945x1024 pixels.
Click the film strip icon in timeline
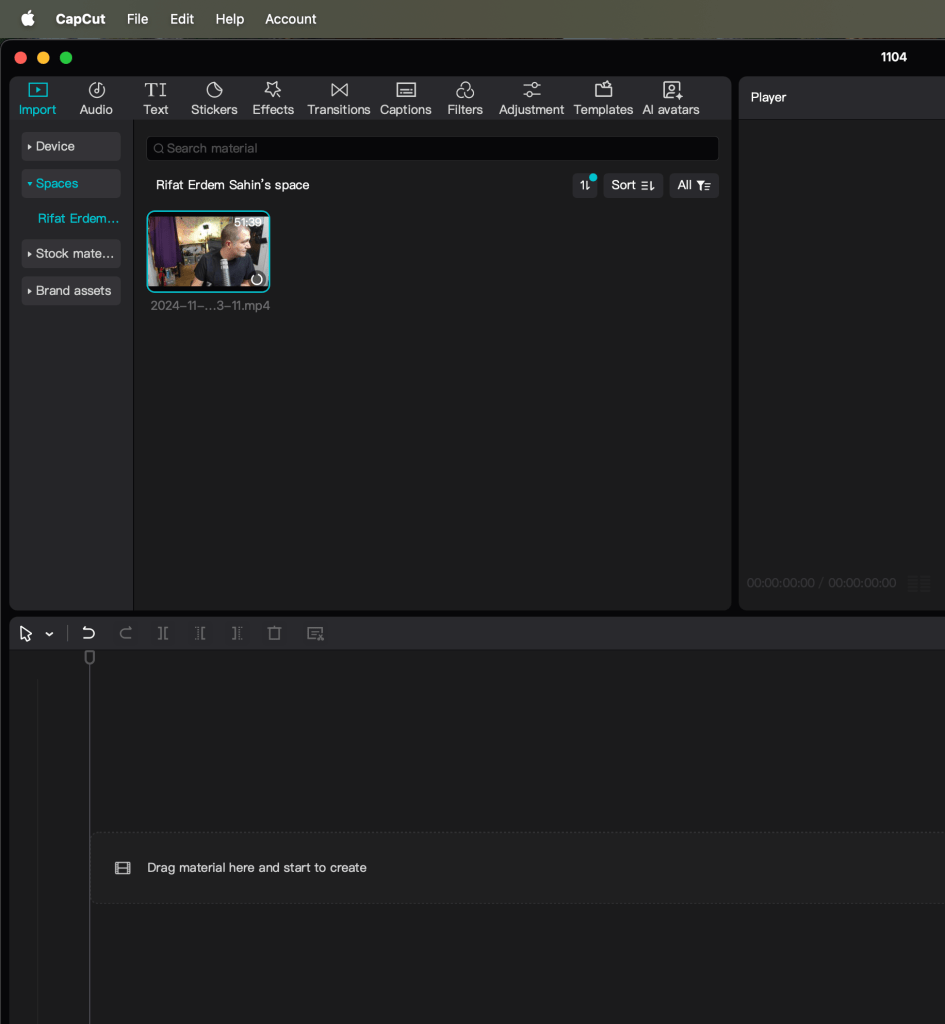[123, 868]
